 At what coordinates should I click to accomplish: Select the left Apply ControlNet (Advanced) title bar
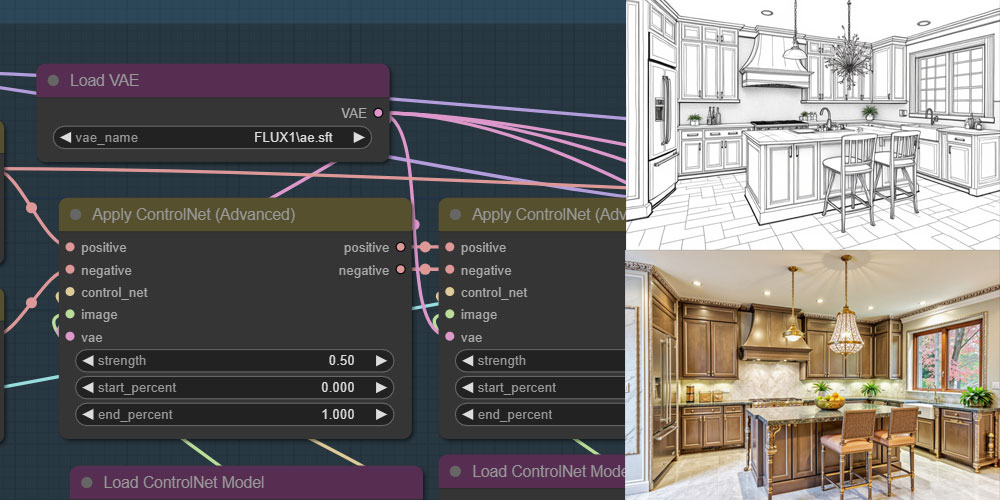pyautogui.click(x=235, y=214)
